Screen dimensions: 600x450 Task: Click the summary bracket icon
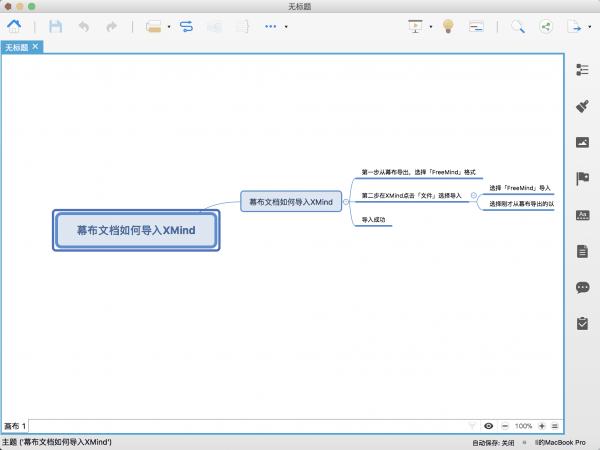point(242,26)
